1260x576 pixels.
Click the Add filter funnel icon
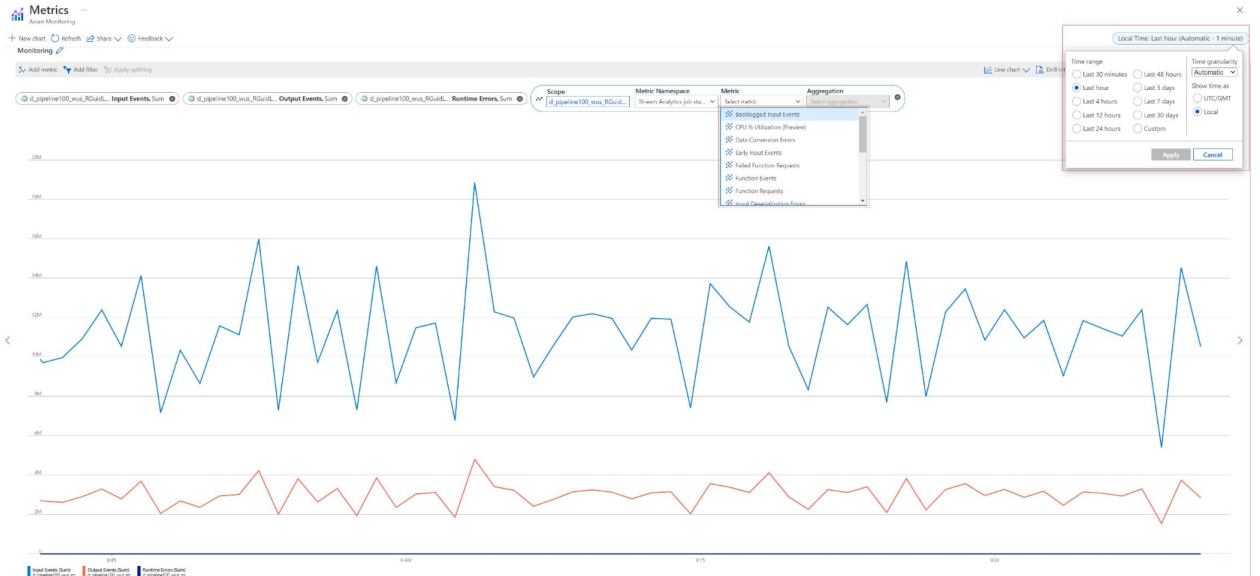click(x=67, y=70)
